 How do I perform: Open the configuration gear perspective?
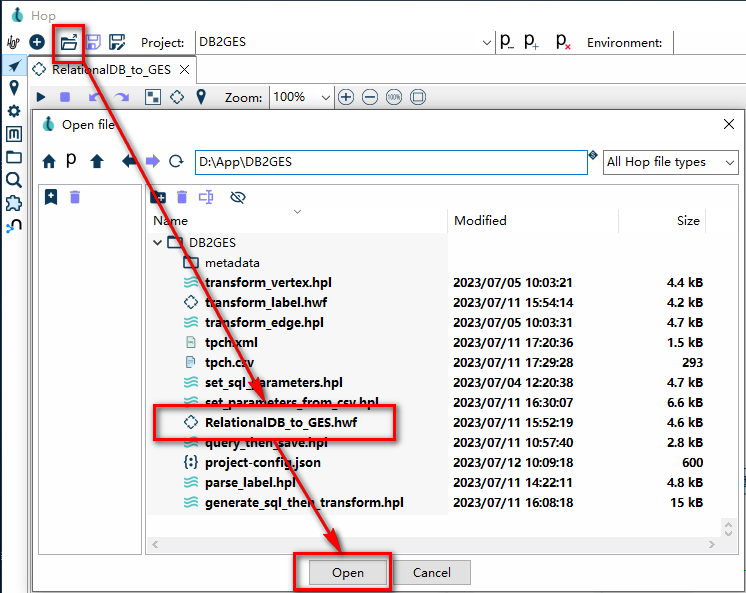(14, 111)
